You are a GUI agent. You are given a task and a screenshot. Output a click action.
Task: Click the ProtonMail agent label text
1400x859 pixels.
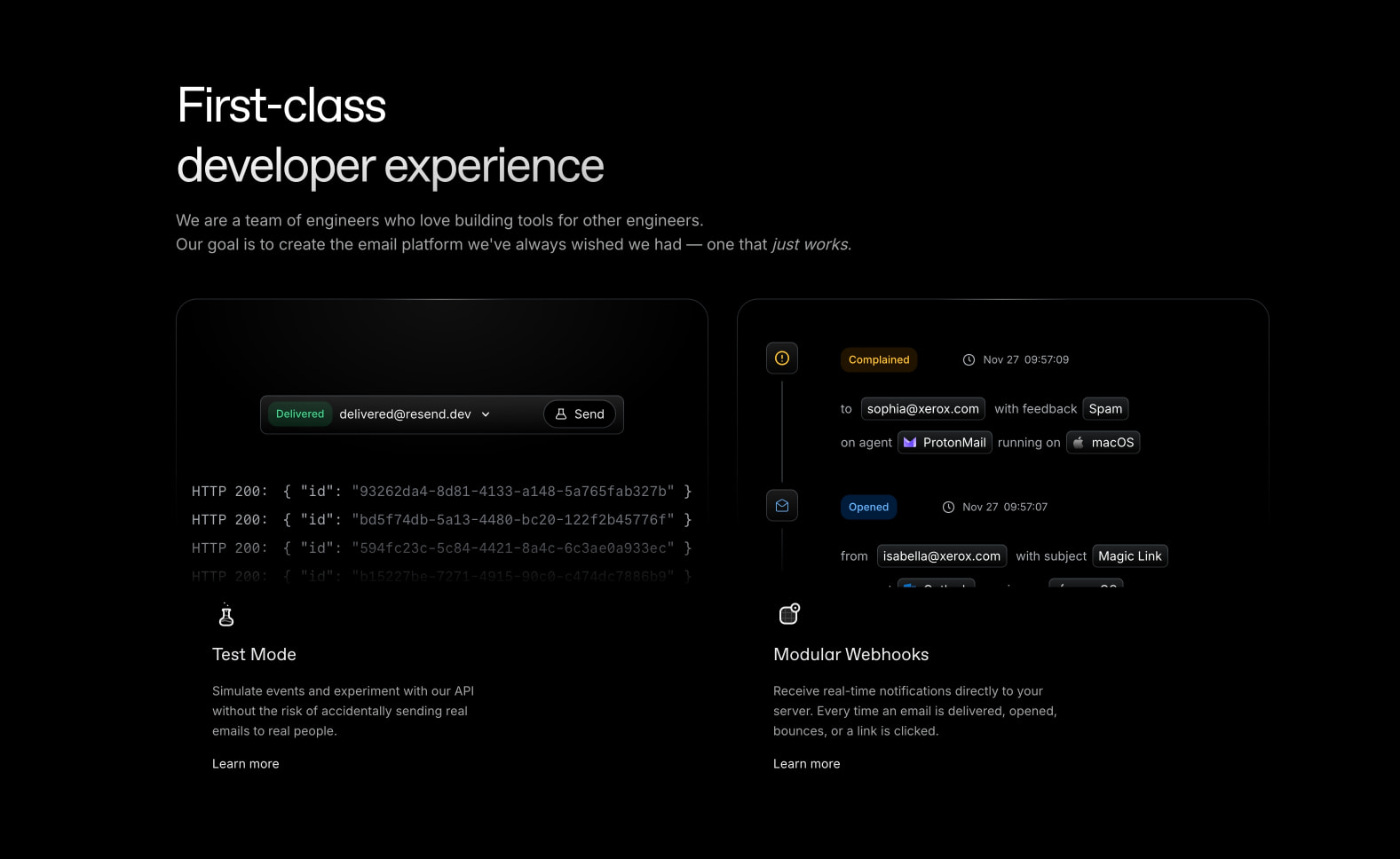pos(954,443)
